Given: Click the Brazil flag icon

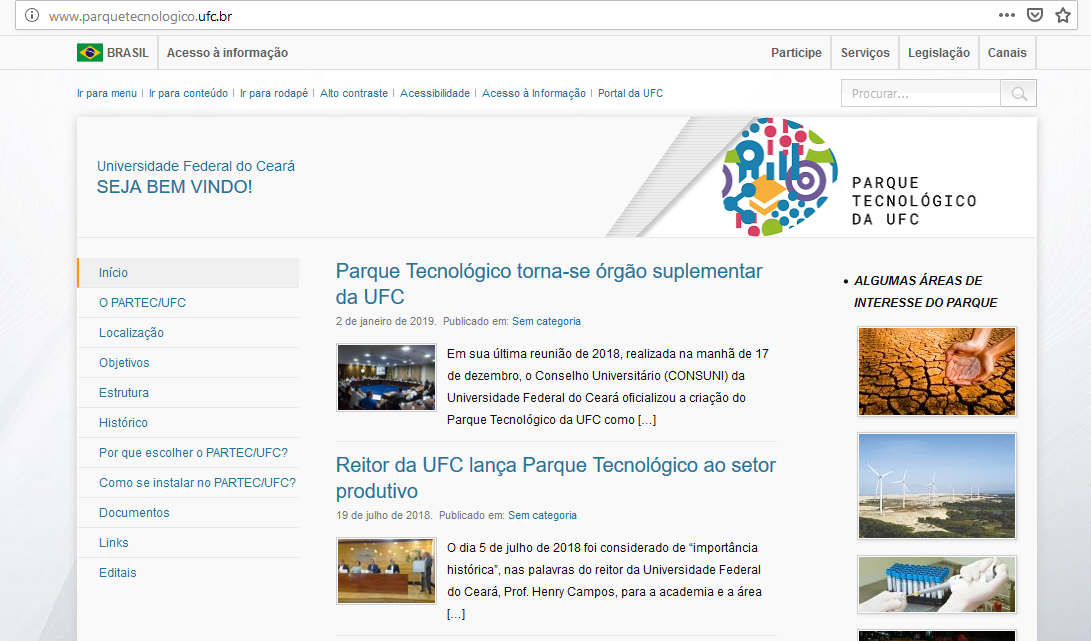Looking at the screenshot, I should (89, 53).
